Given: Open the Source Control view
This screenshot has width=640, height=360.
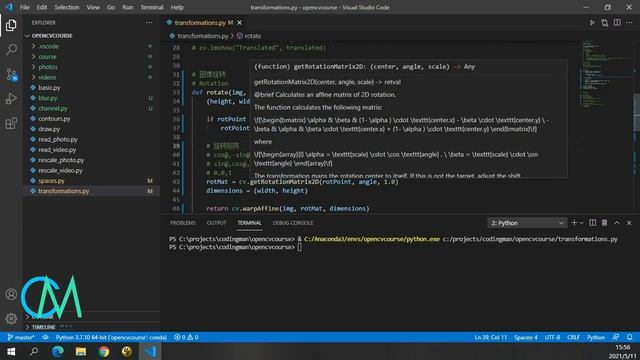Looking at the screenshot, I should click(11, 74).
